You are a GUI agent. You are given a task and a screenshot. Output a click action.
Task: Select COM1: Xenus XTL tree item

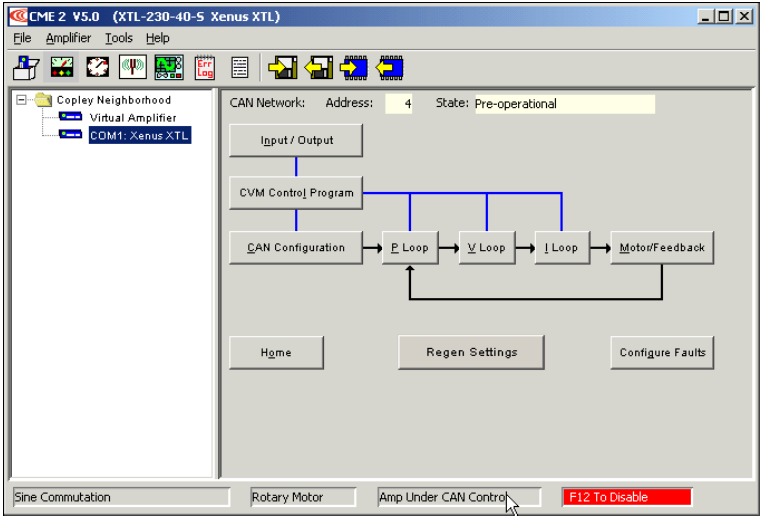pos(139,135)
